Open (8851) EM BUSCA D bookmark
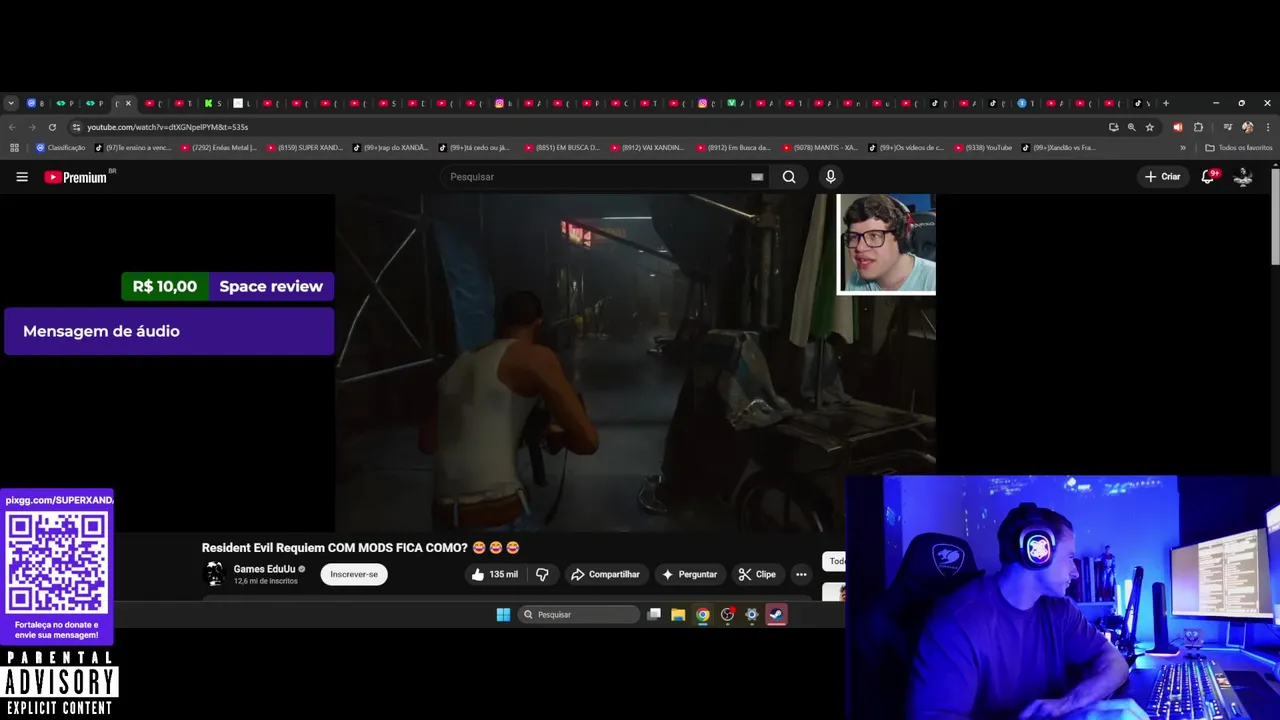The height and width of the screenshot is (720, 1280). (562, 148)
